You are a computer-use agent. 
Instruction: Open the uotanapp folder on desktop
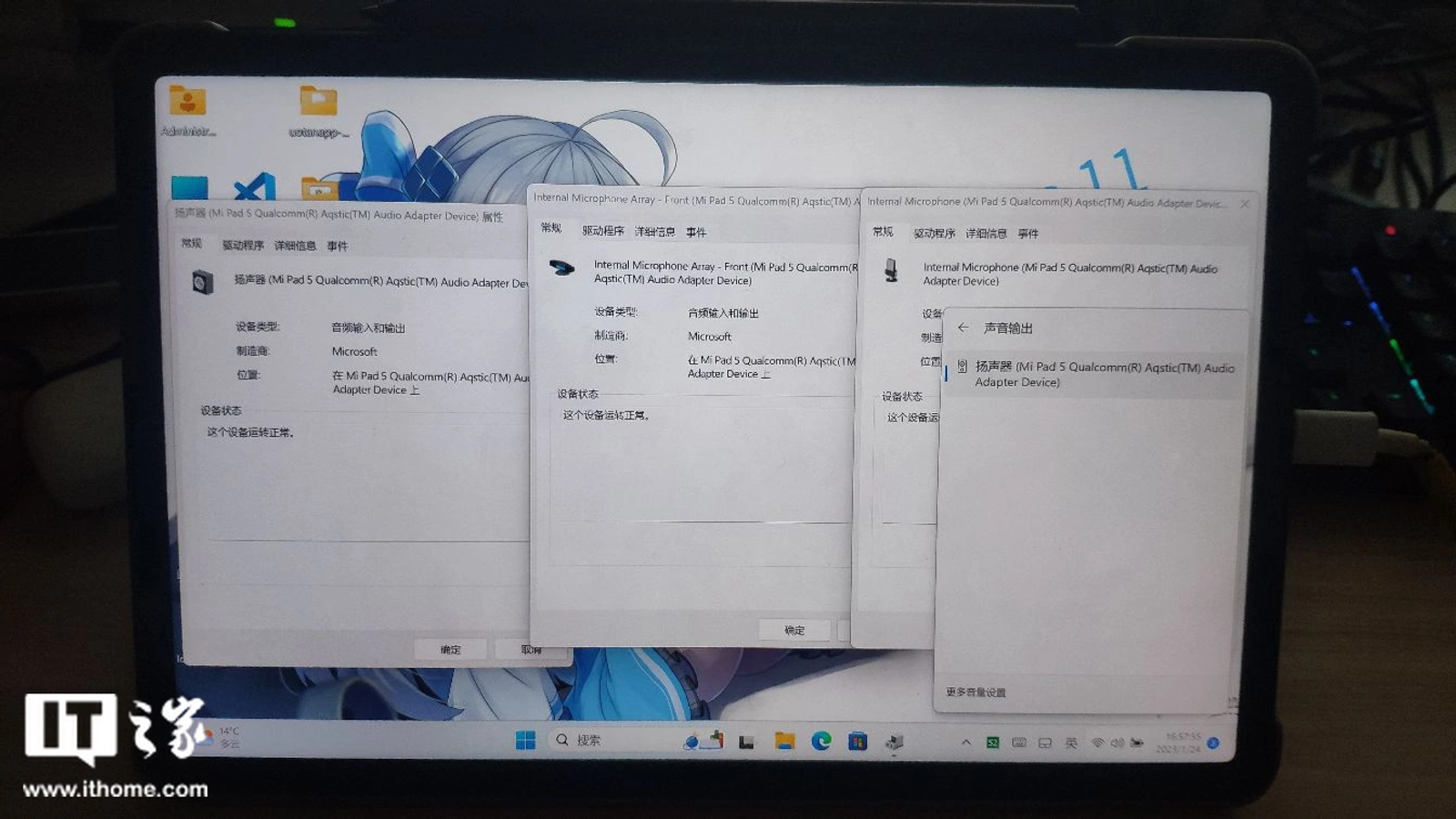[x=318, y=111]
